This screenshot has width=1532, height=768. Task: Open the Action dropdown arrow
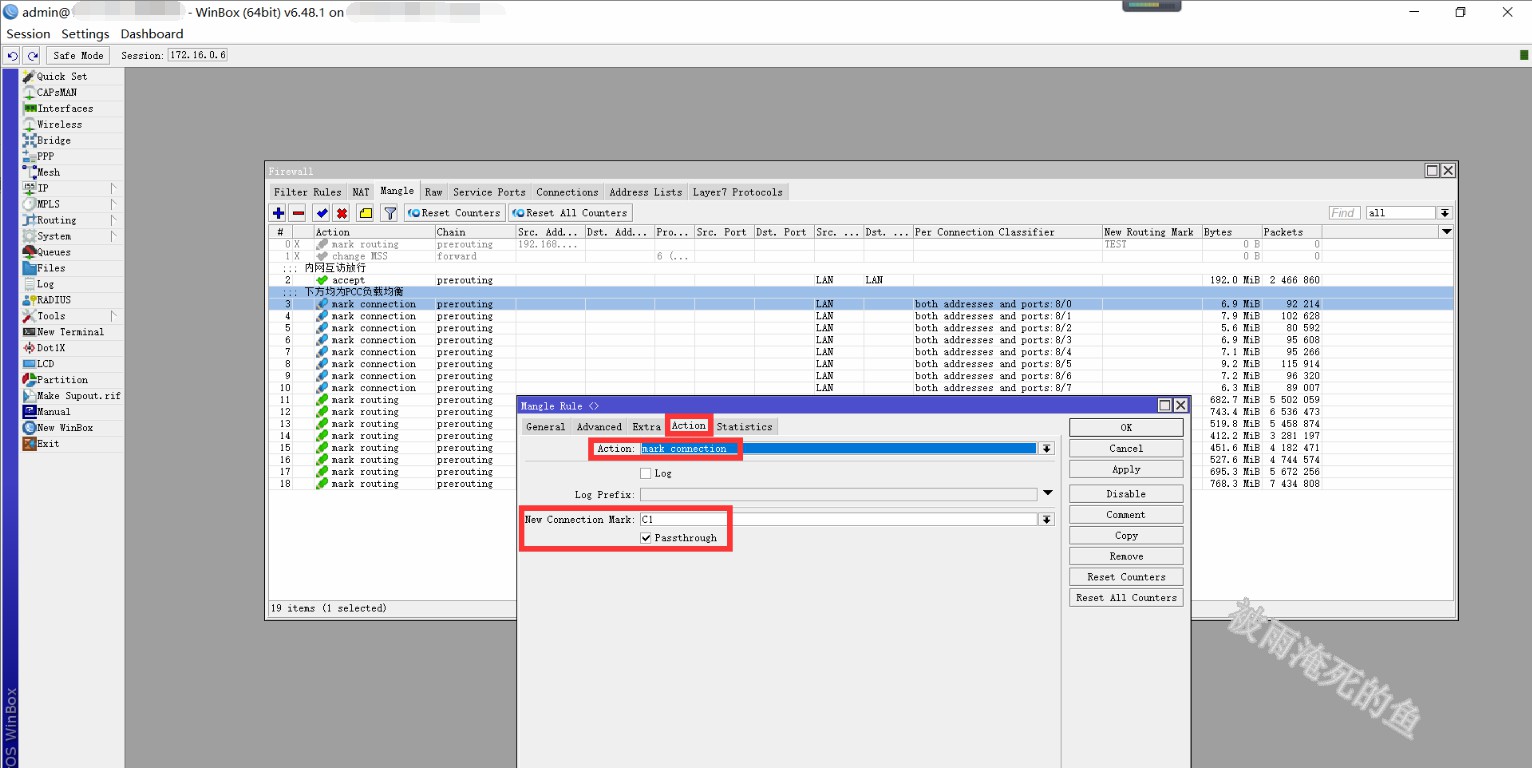(1046, 449)
